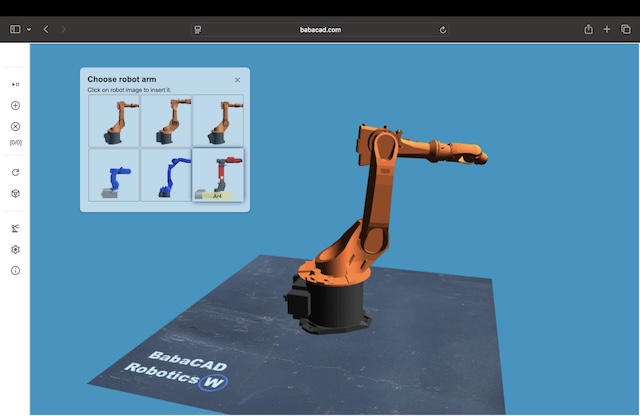Click the 3D cube view icon
This screenshot has height=416, width=640.
[16, 194]
